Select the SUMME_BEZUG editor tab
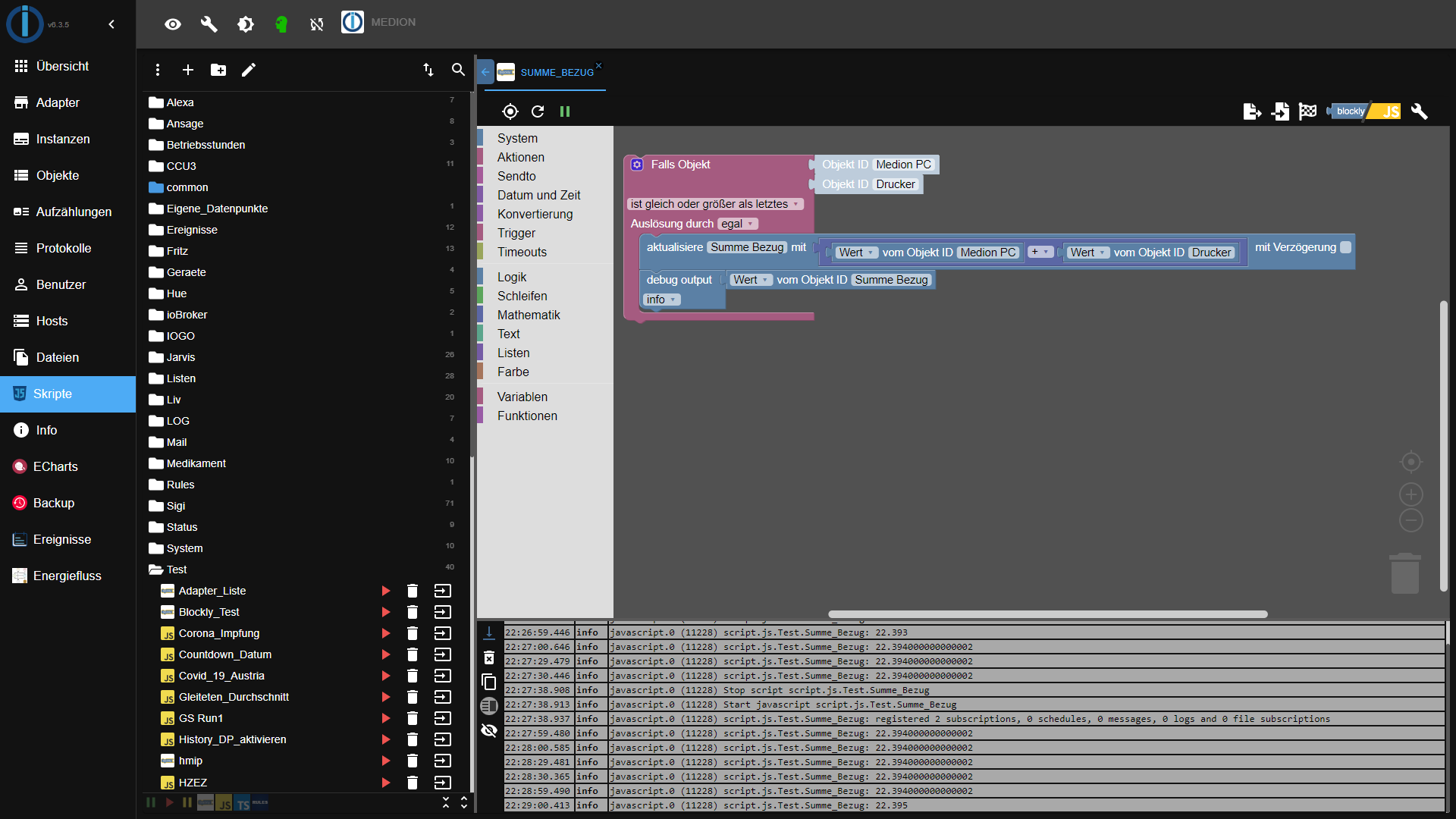 (556, 72)
